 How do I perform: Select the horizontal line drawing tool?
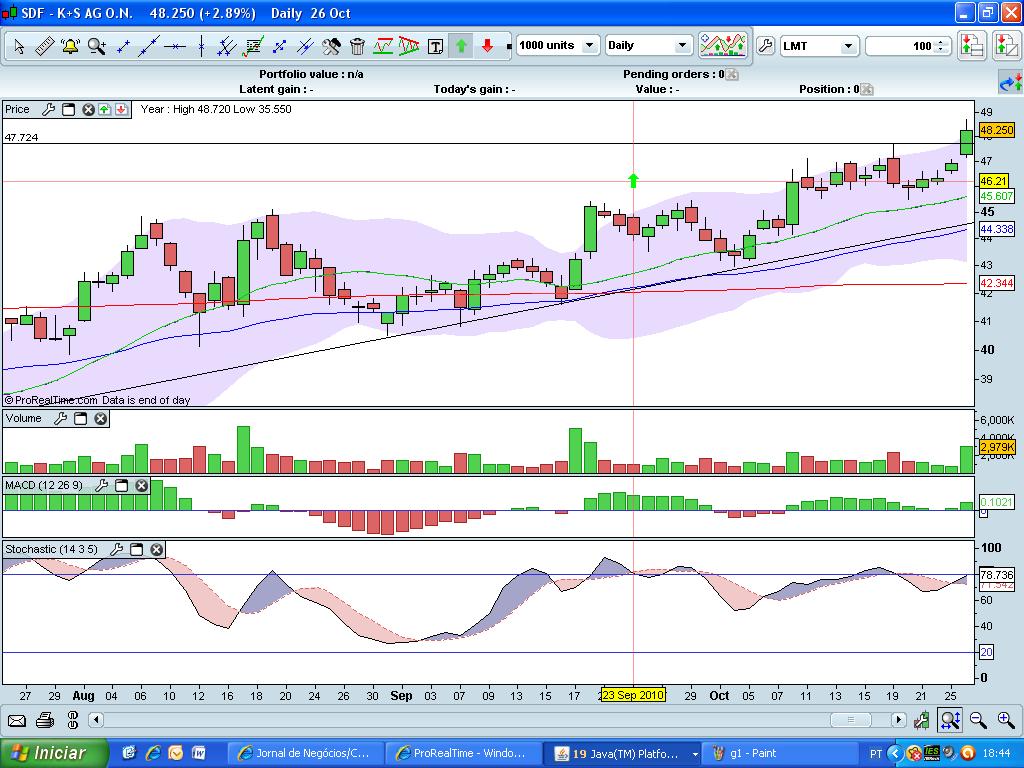[x=175, y=46]
